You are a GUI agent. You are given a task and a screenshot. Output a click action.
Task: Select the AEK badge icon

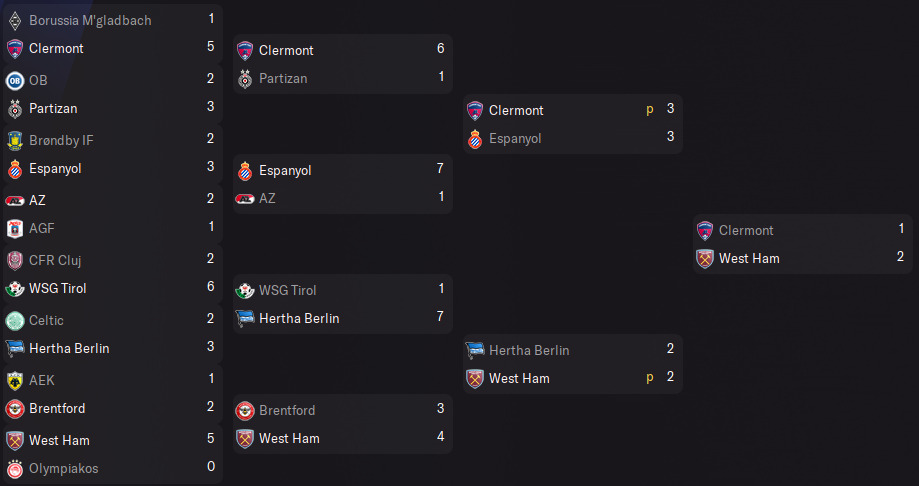pos(15,380)
